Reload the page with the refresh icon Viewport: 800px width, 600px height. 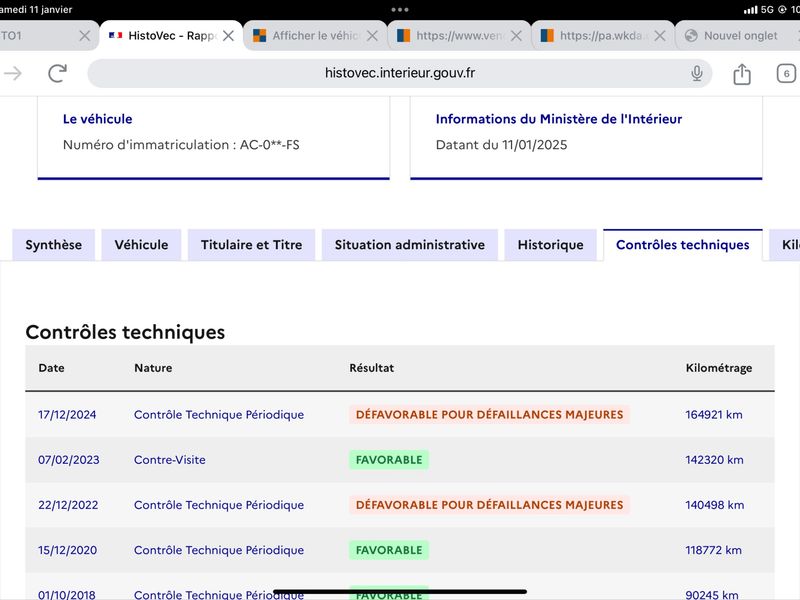57,73
